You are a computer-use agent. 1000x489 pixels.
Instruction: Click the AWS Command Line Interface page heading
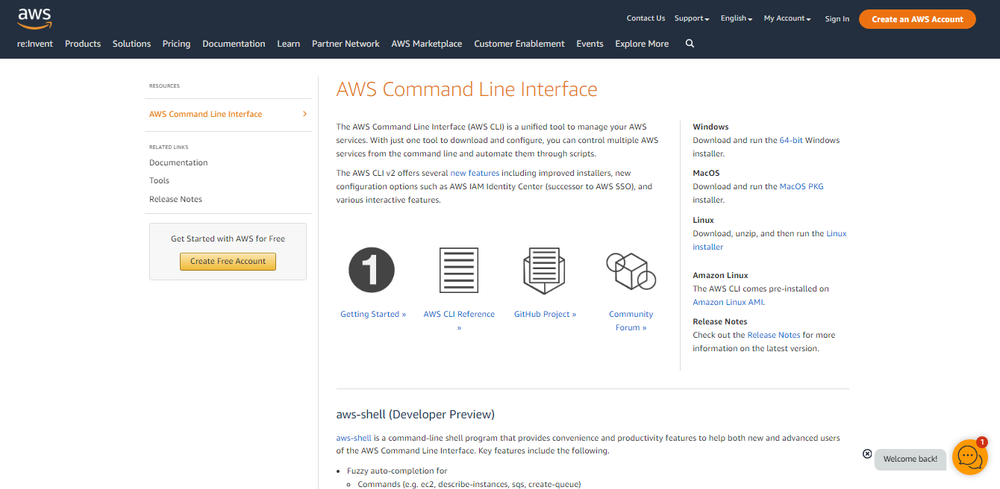pos(467,89)
